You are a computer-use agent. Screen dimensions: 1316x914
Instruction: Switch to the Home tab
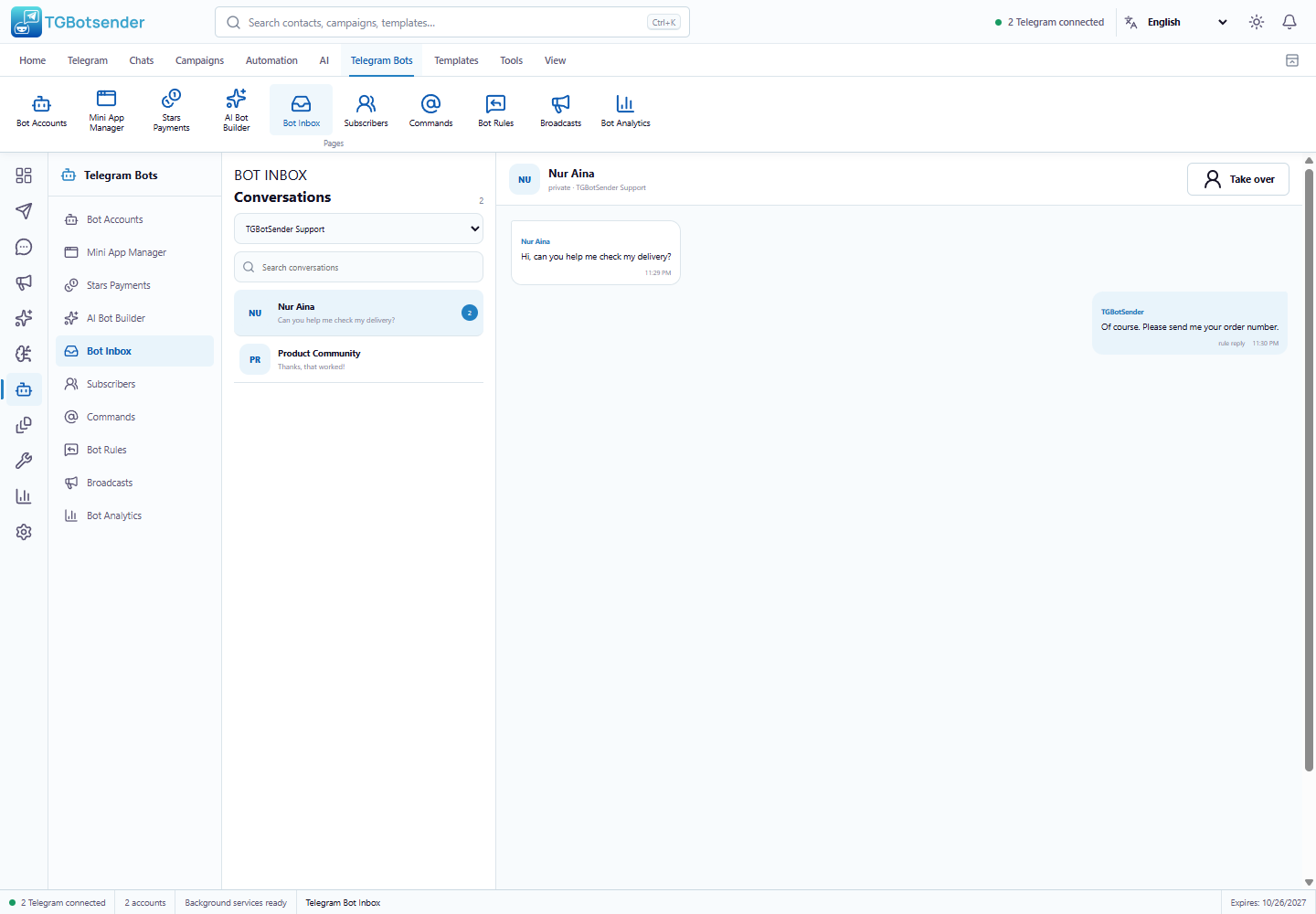pyautogui.click(x=32, y=60)
